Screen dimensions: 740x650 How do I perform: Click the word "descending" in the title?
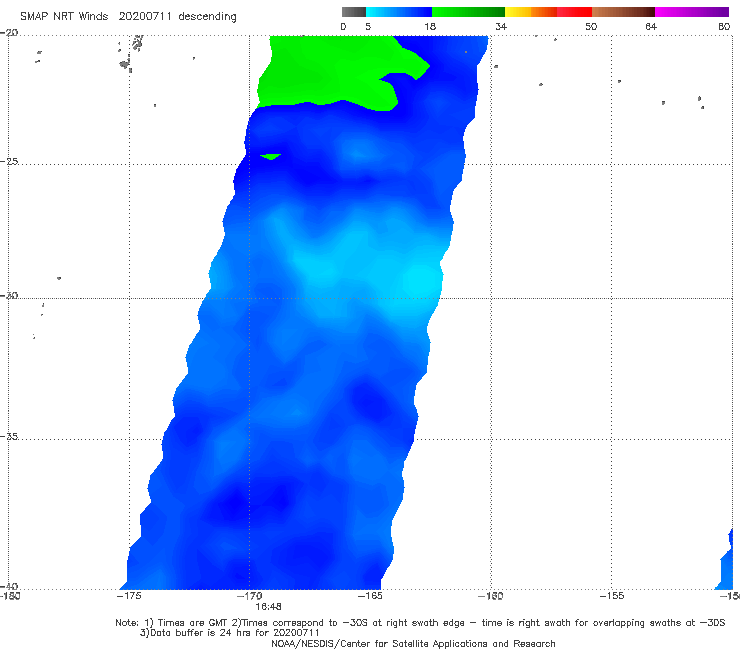pyautogui.click(x=207, y=17)
